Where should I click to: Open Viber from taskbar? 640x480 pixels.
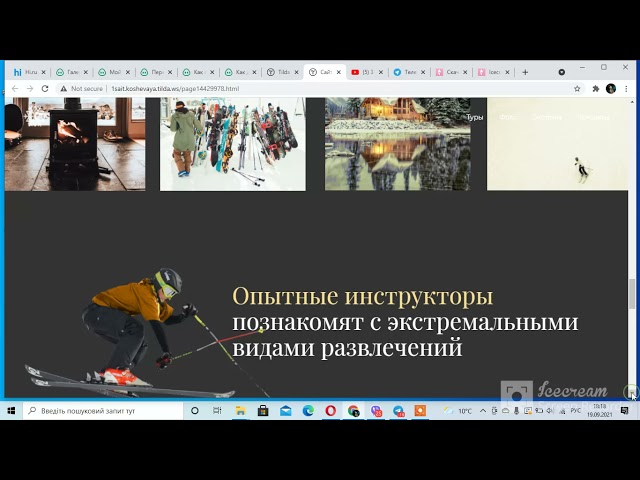click(376, 411)
